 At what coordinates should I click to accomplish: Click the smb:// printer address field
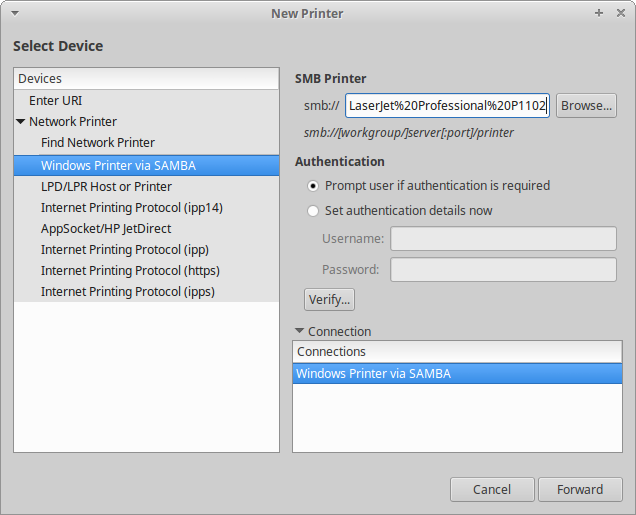(x=447, y=105)
